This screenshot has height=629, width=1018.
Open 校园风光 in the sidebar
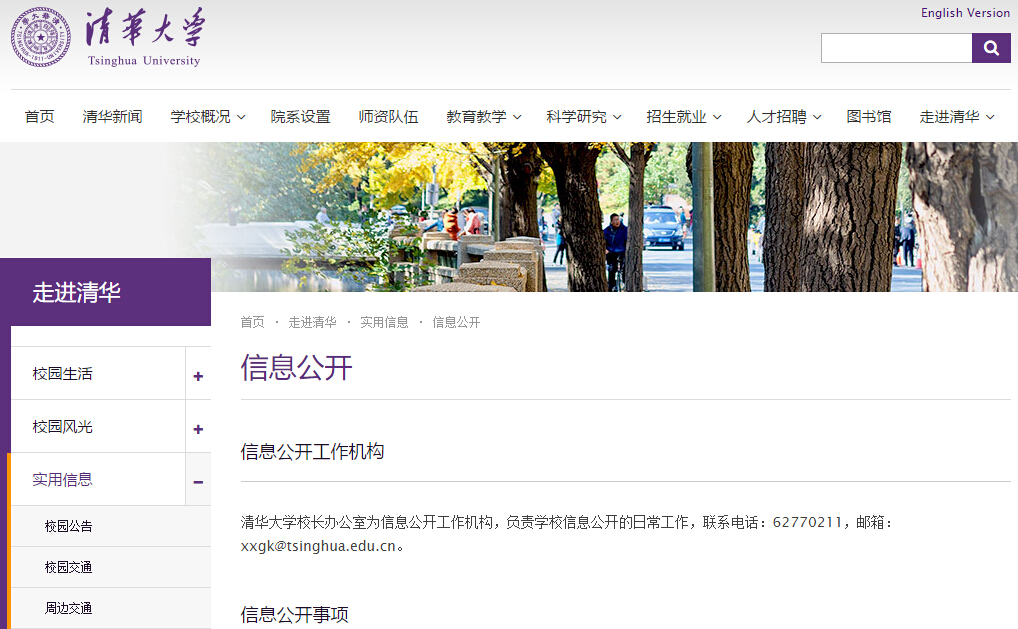pyautogui.click(x=62, y=427)
